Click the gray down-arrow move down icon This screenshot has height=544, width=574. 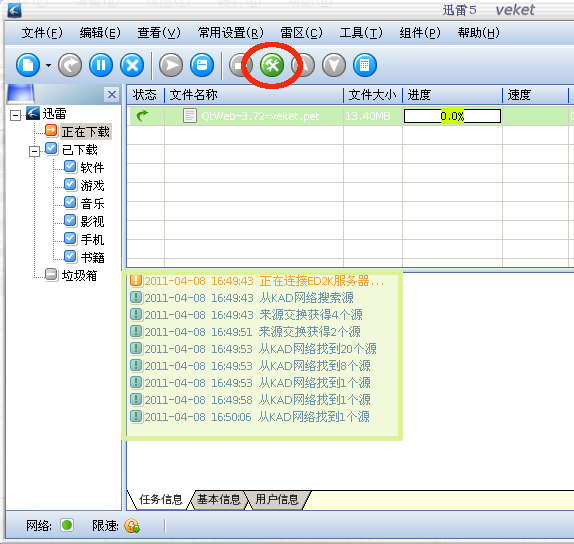tap(334, 66)
